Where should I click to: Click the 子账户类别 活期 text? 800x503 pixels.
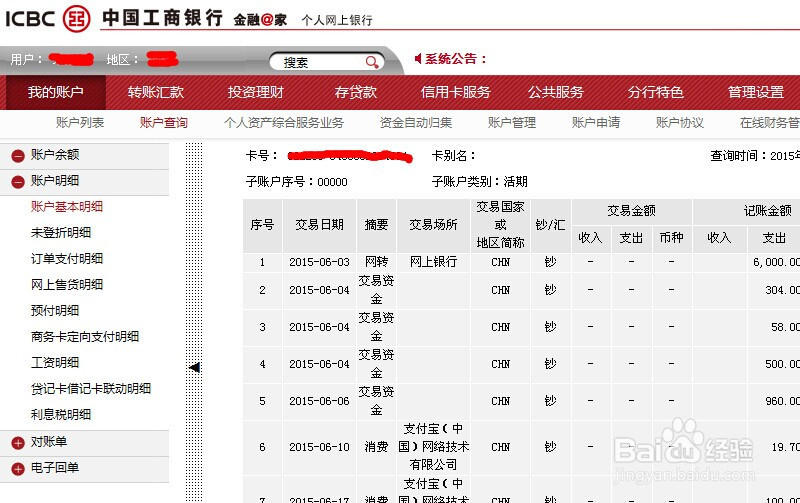pos(480,182)
